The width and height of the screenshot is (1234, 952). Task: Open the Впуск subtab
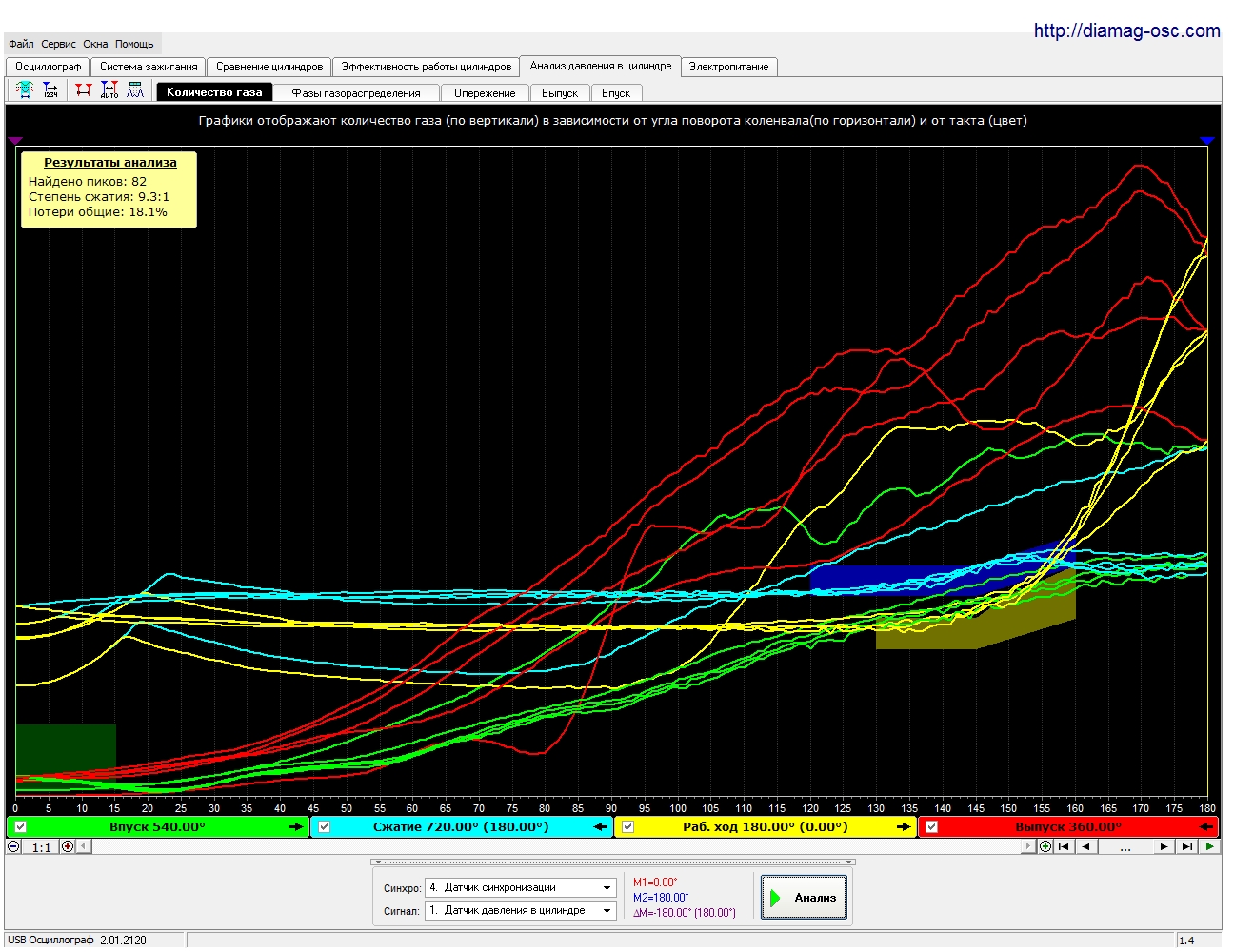click(616, 93)
